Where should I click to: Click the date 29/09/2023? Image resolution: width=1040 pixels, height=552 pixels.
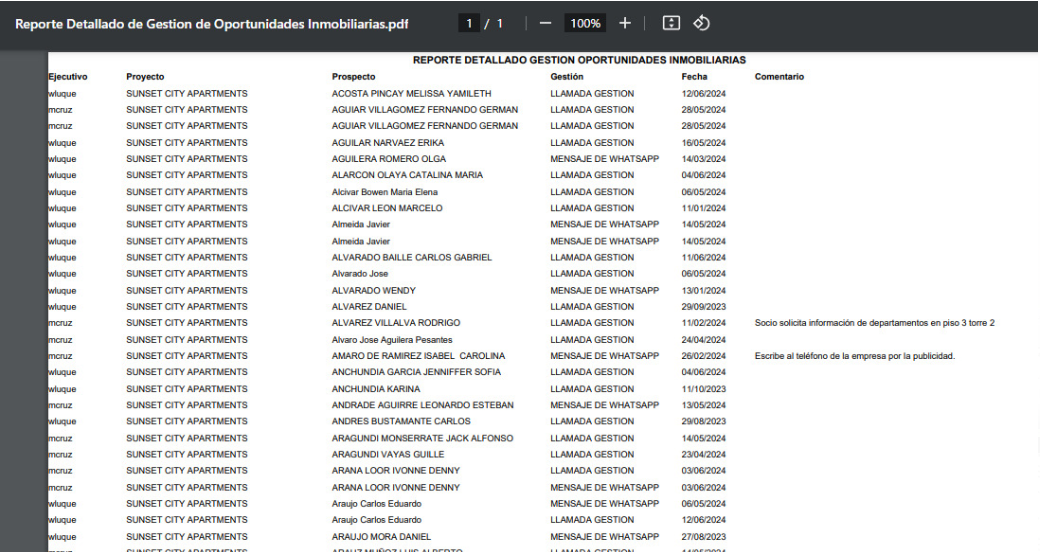tap(703, 307)
